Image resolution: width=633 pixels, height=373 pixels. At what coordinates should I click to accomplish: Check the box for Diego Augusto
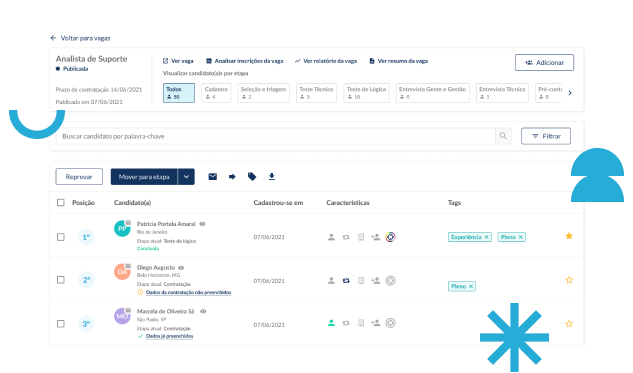point(61,280)
